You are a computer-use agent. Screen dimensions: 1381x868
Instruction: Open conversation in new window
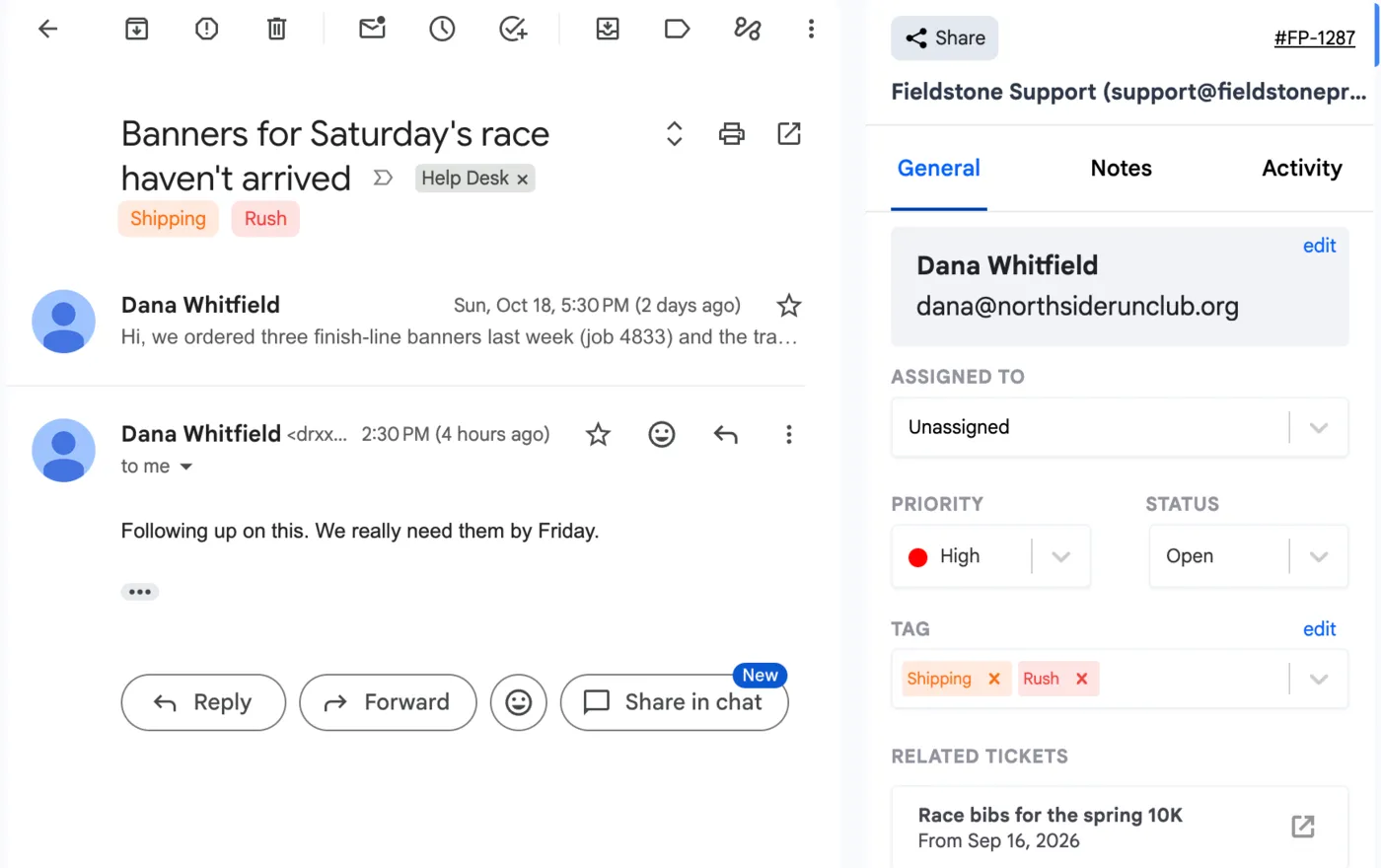789,133
